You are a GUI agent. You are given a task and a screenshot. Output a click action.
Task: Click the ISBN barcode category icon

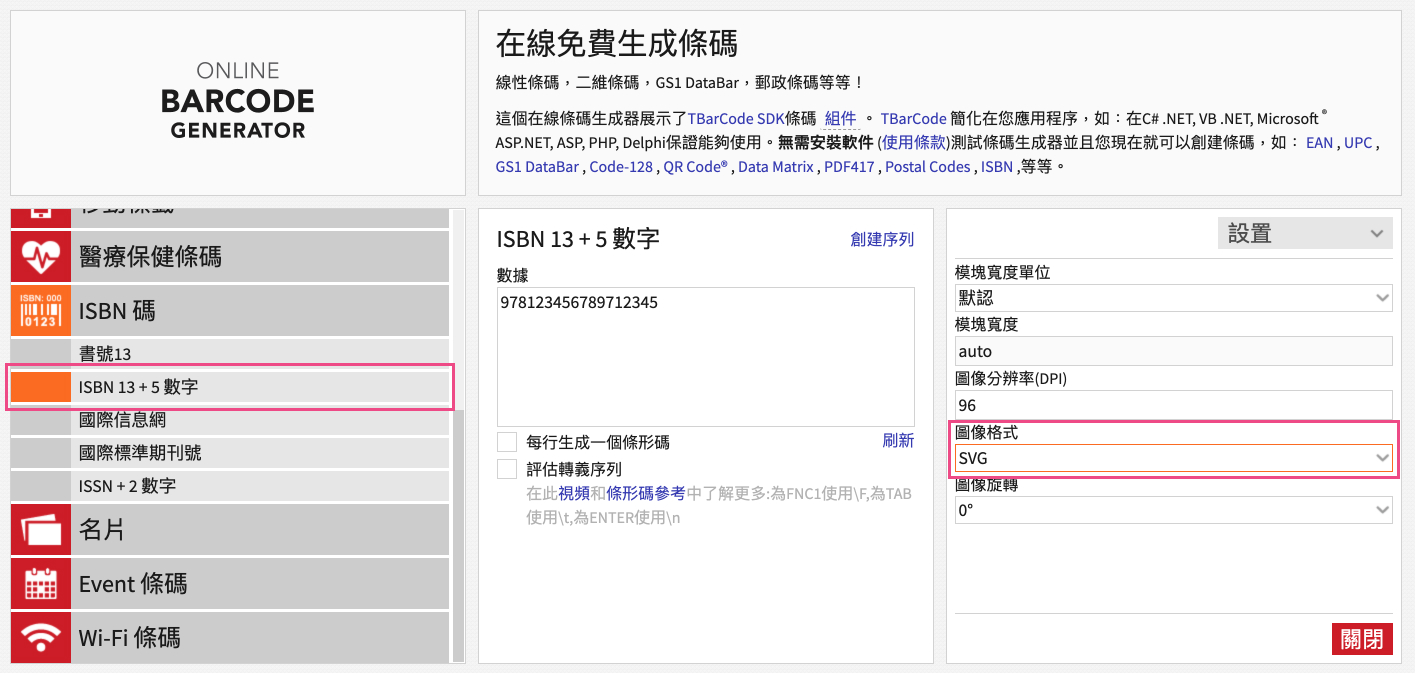coord(41,311)
